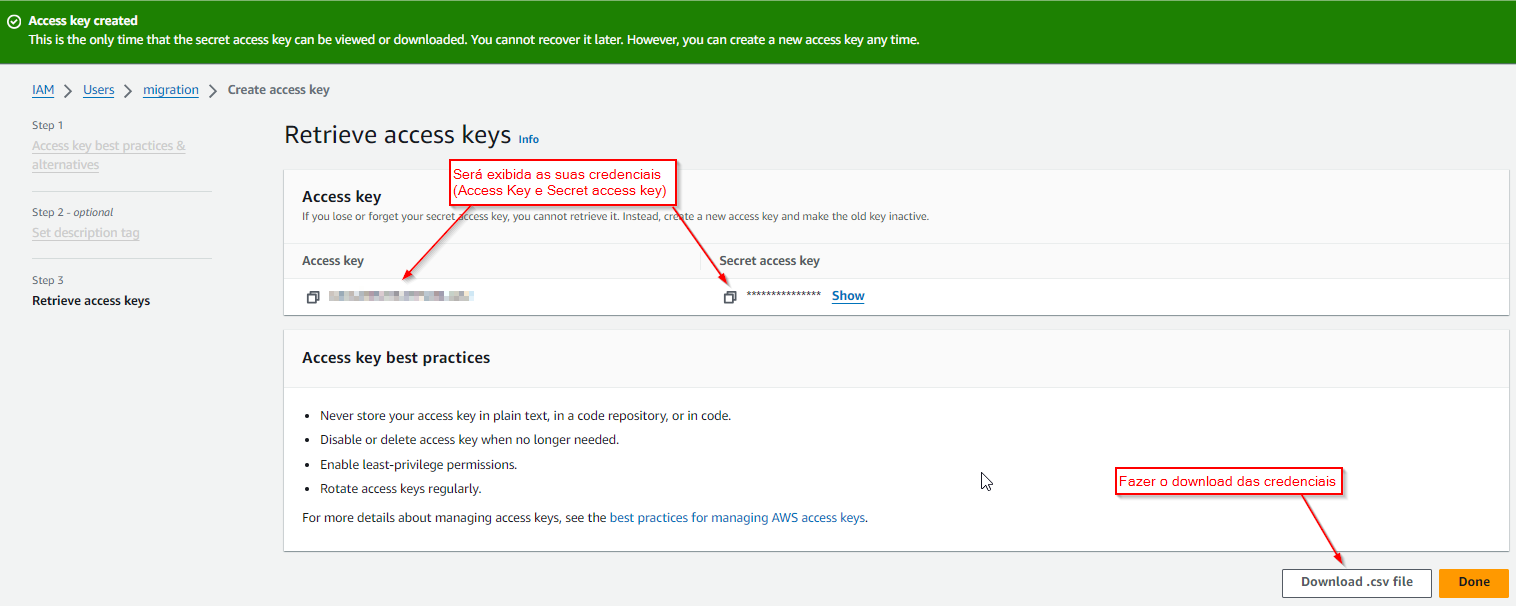
Task: Click the copy icon beside Secret access key
Action: pyautogui.click(x=730, y=297)
